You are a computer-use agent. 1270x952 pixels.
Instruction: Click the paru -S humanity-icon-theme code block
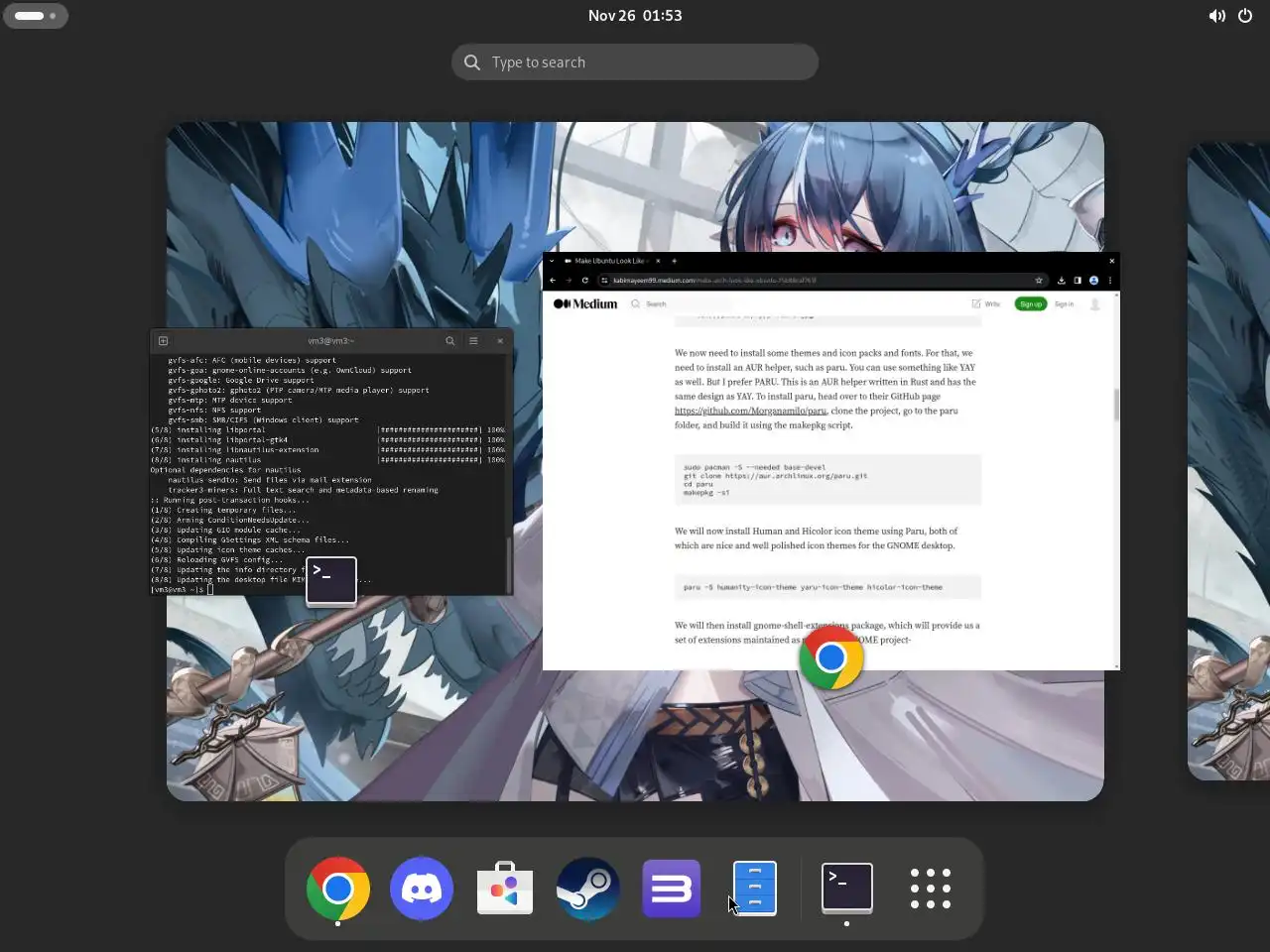click(x=827, y=587)
